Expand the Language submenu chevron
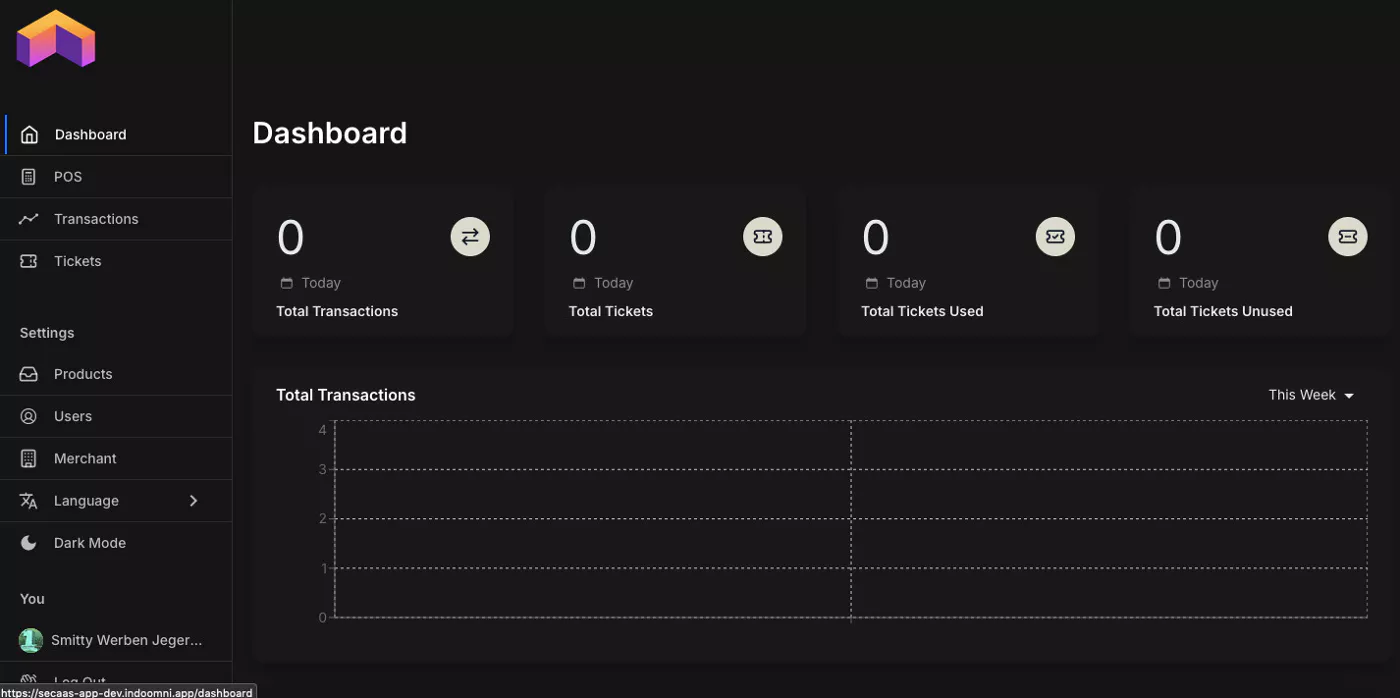Image resolution: width=1400 pixels, height=698 pixels. [194, 500]
